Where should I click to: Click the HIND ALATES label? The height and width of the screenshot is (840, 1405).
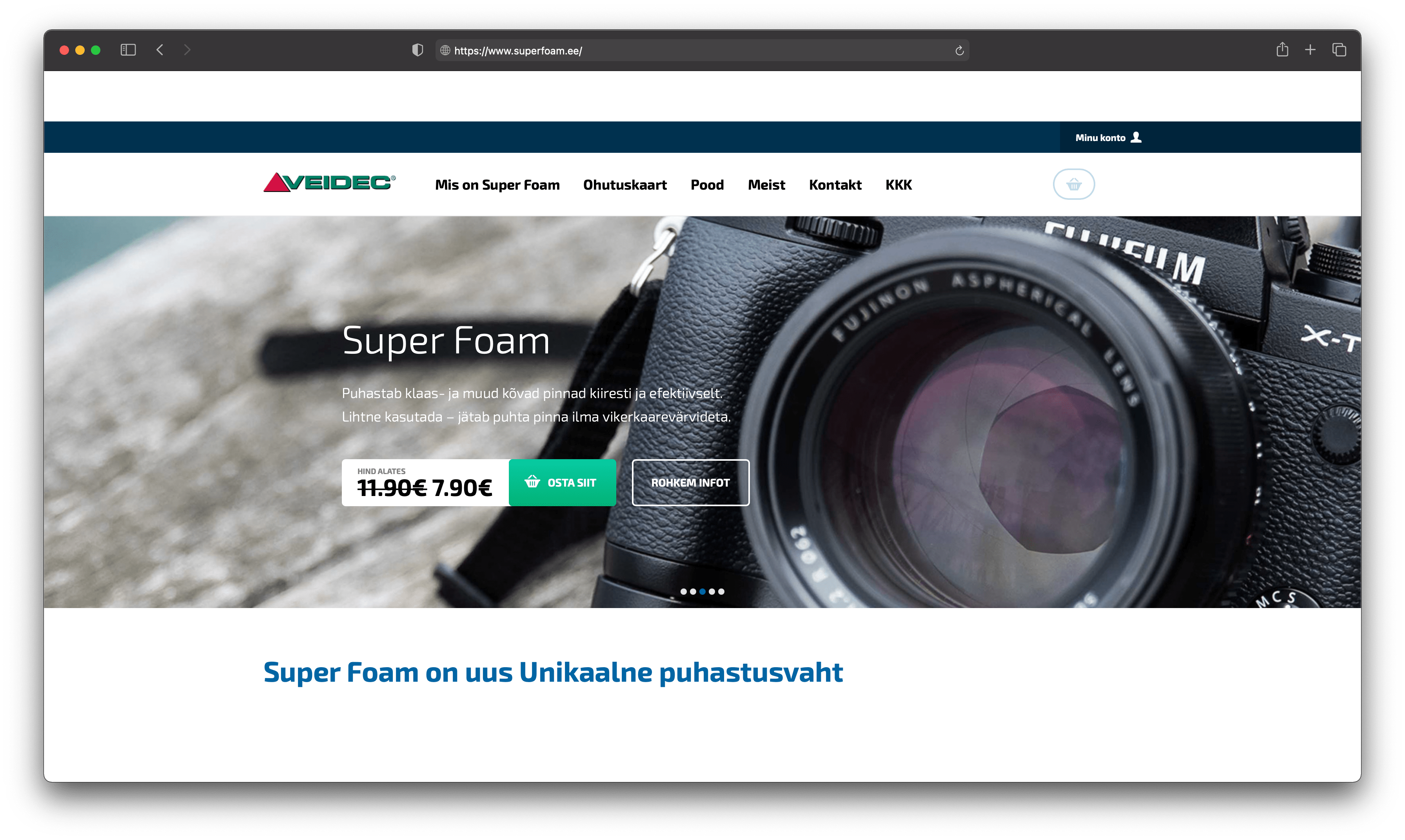381,471
